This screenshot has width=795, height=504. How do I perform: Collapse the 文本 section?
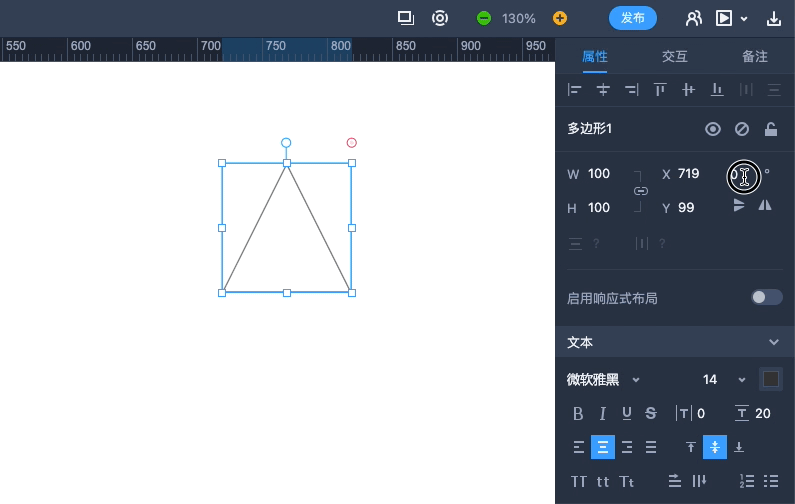773,342
